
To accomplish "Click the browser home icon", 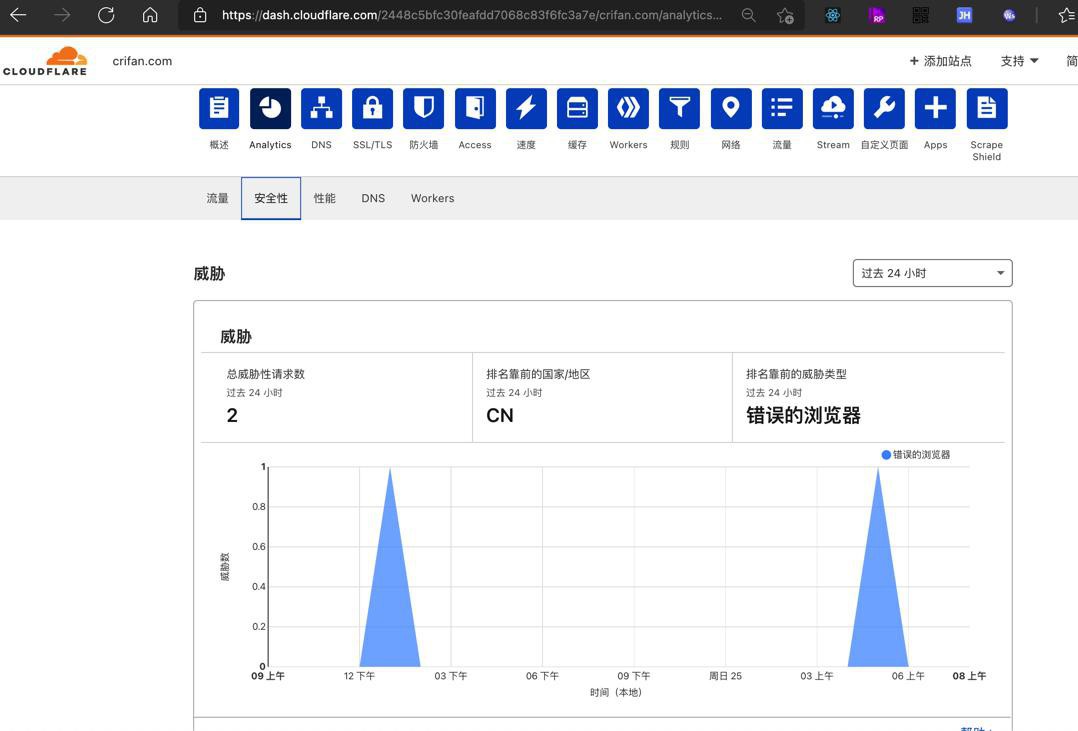I will point(150,14).
